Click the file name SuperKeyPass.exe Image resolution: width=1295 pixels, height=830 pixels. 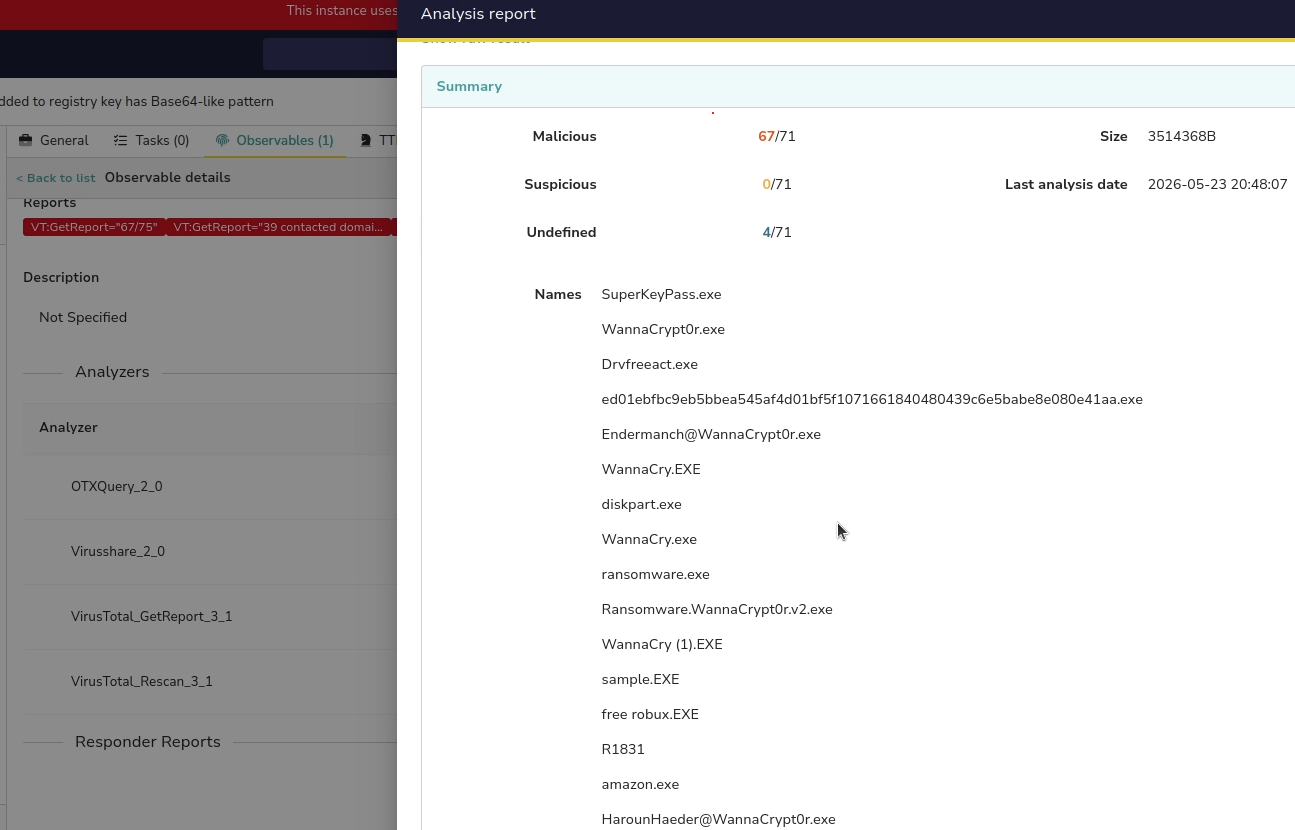click(x=661, y=294)
